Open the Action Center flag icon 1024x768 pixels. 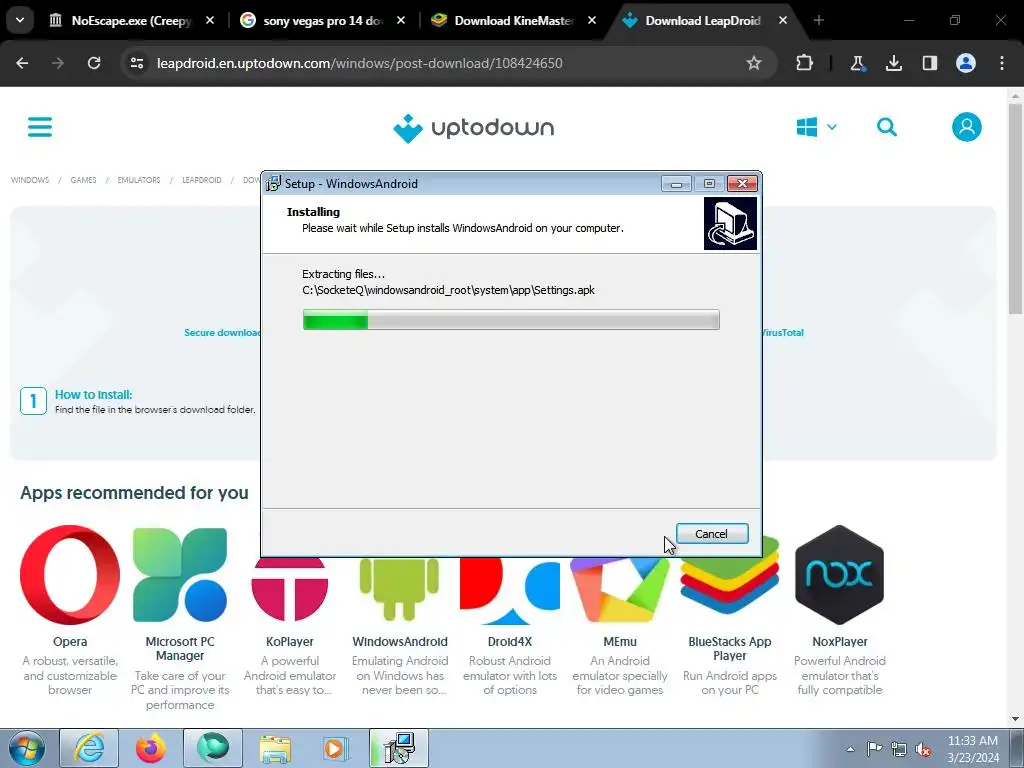[874, 749]
